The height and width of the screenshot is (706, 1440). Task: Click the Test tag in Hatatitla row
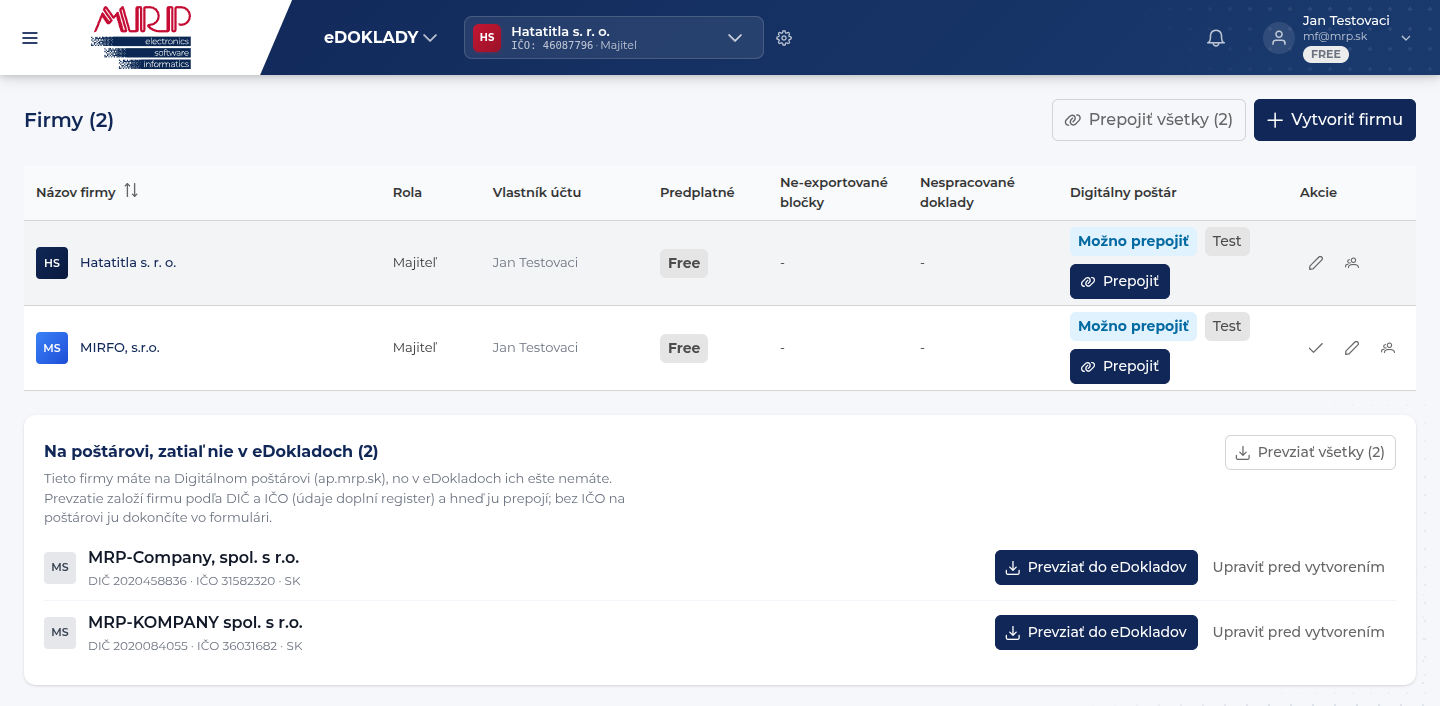coord(1227,241)
